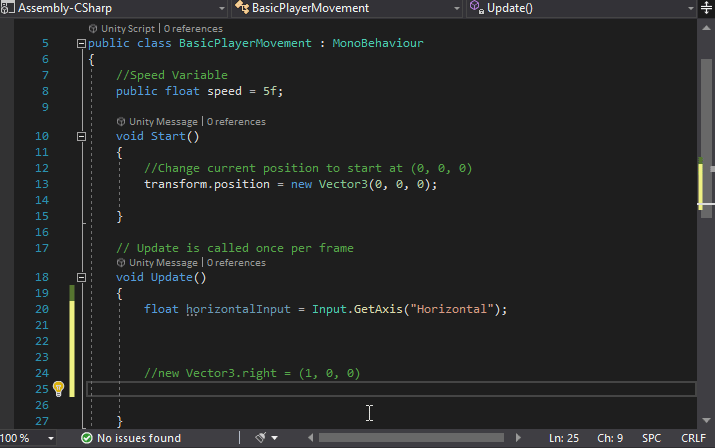Click the CRLF line ending indicator
This screenshot has height=448, width=715.
coord(694,438)
